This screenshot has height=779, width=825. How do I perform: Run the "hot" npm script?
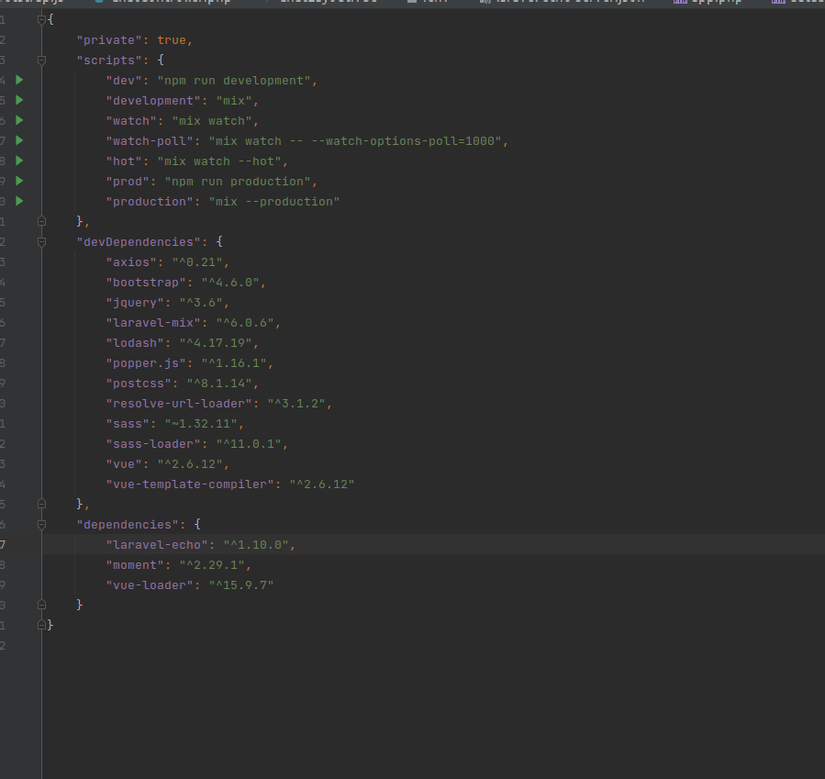click(x=19, y=161)
